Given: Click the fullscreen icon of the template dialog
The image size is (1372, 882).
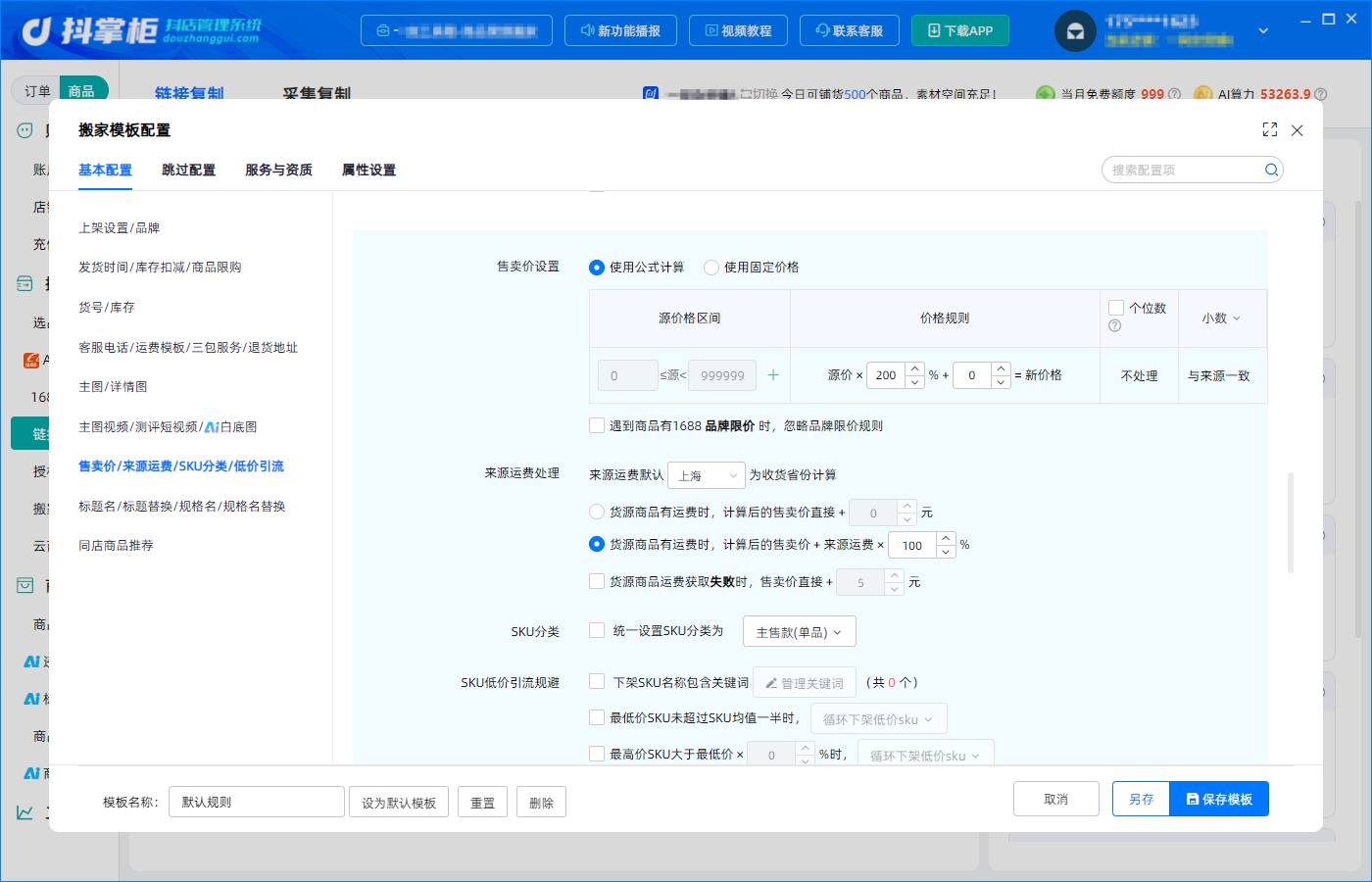Looking at the screenshot, I should click(x=1270, y=129).
